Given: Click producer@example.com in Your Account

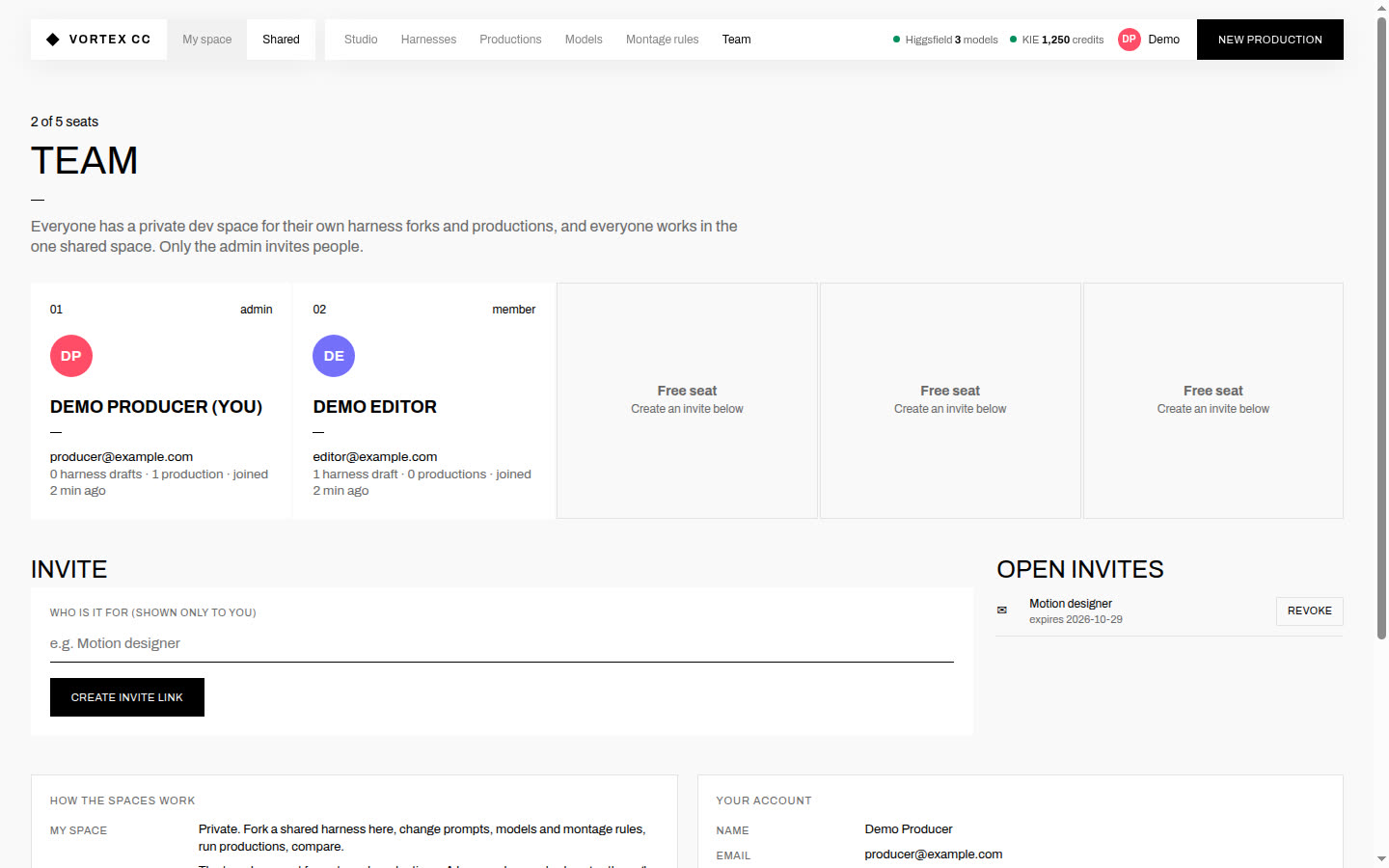Looking at the screenshot, I should coord(934,854).
